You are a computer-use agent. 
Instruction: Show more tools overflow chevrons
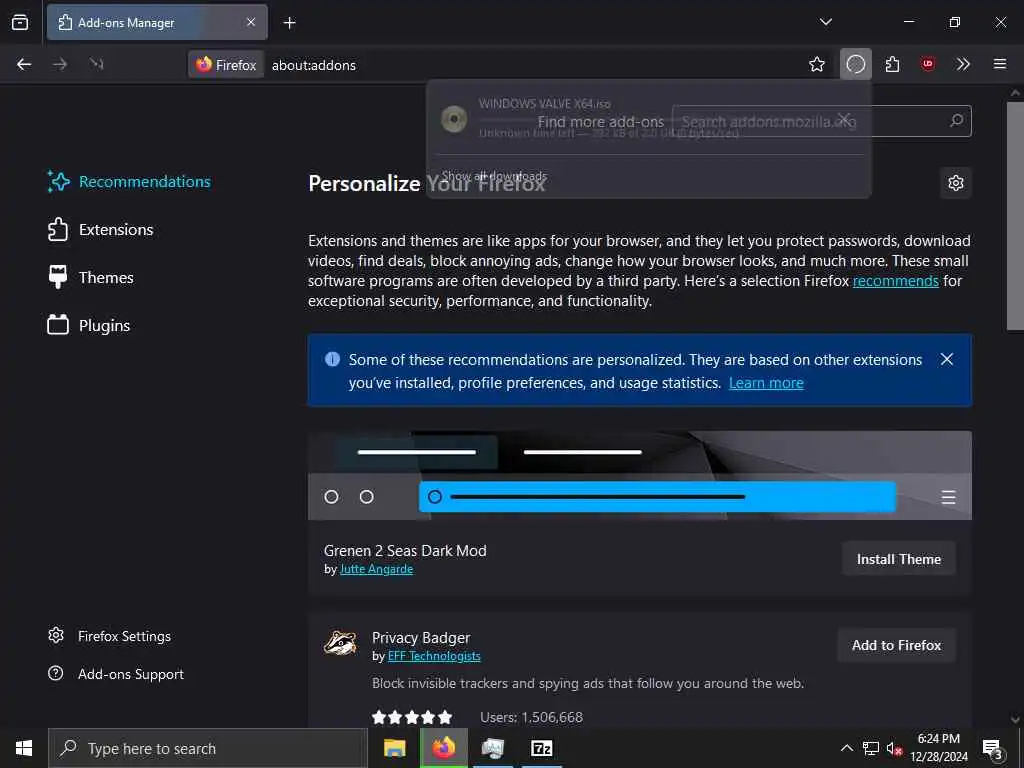coord(963,64)
